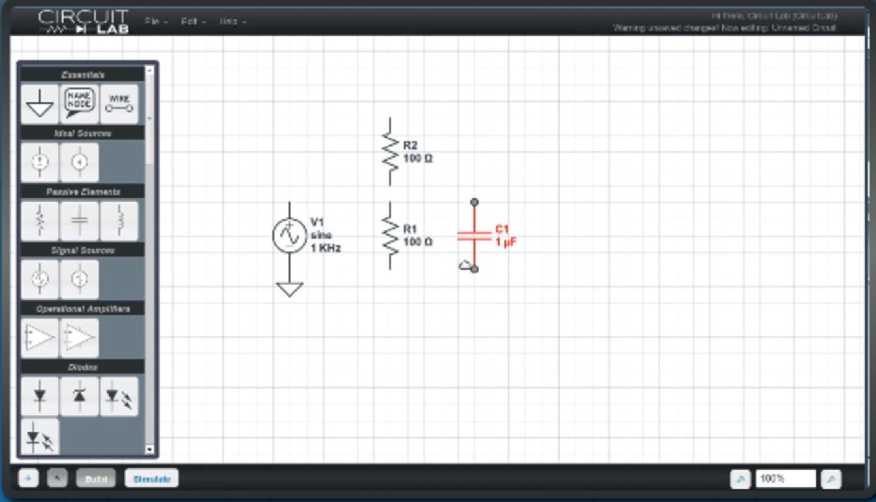Click the top terminal of capacitor C1

[x=474, y=202]
